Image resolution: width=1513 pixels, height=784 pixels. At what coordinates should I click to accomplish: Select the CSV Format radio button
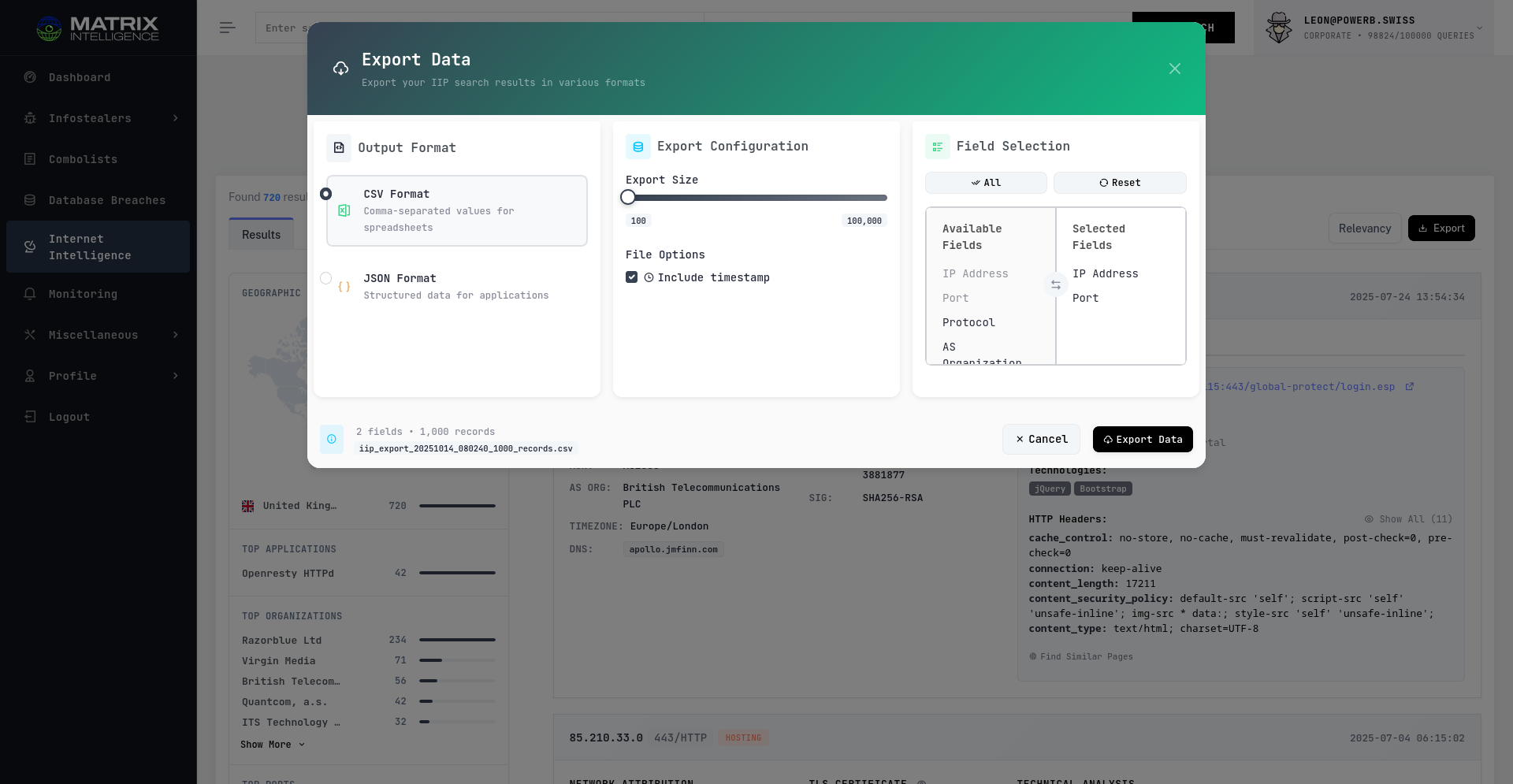pos(325,194)
